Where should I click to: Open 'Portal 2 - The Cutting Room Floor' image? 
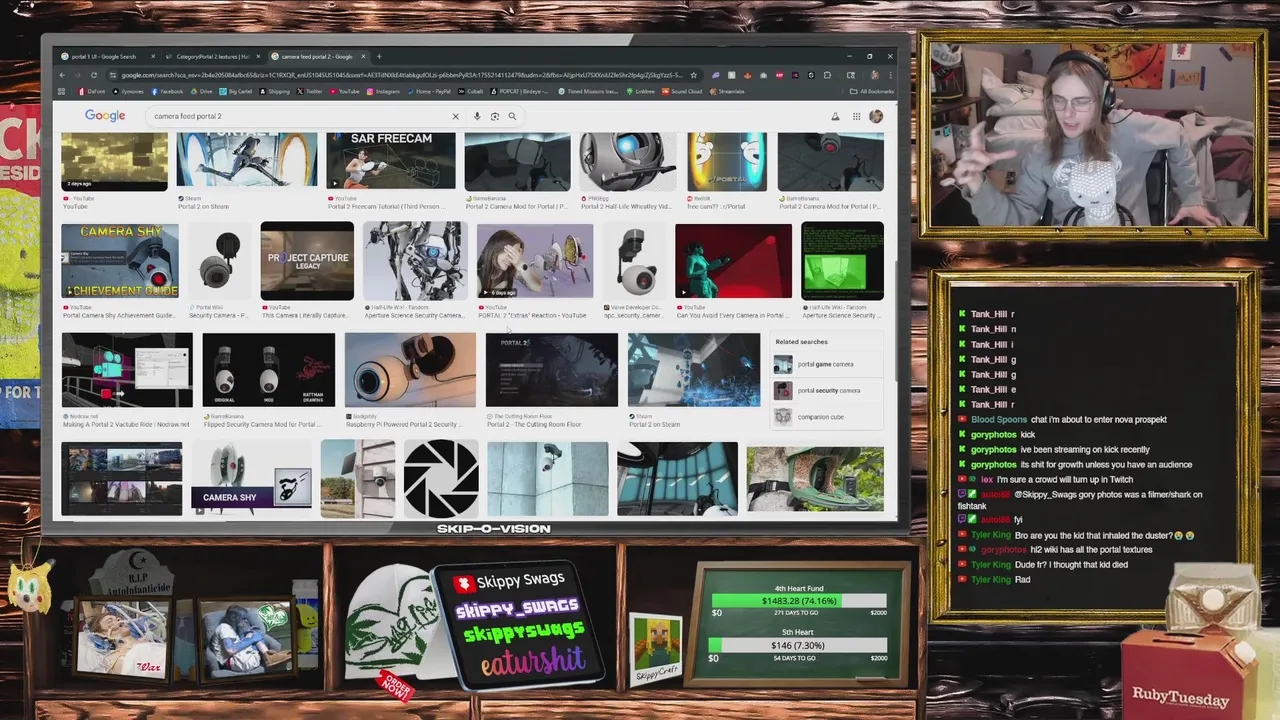pos(552,370)
